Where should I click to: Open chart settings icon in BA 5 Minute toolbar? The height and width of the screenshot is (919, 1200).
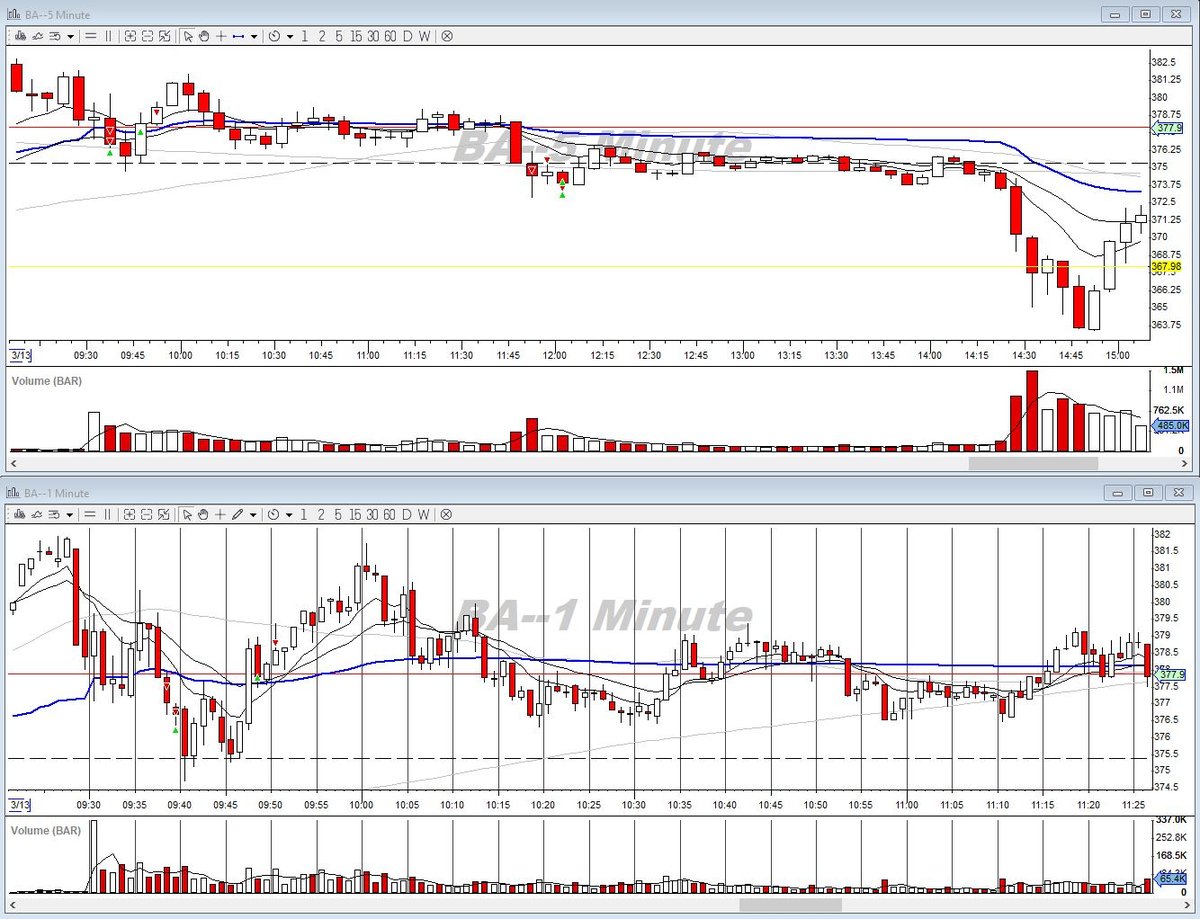point(55,36)
